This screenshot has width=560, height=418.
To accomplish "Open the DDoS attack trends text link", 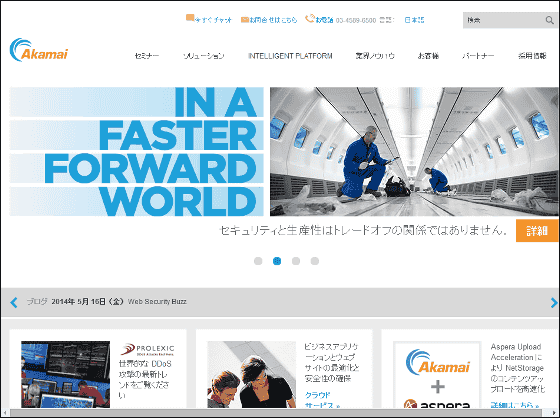I will 145,379.
